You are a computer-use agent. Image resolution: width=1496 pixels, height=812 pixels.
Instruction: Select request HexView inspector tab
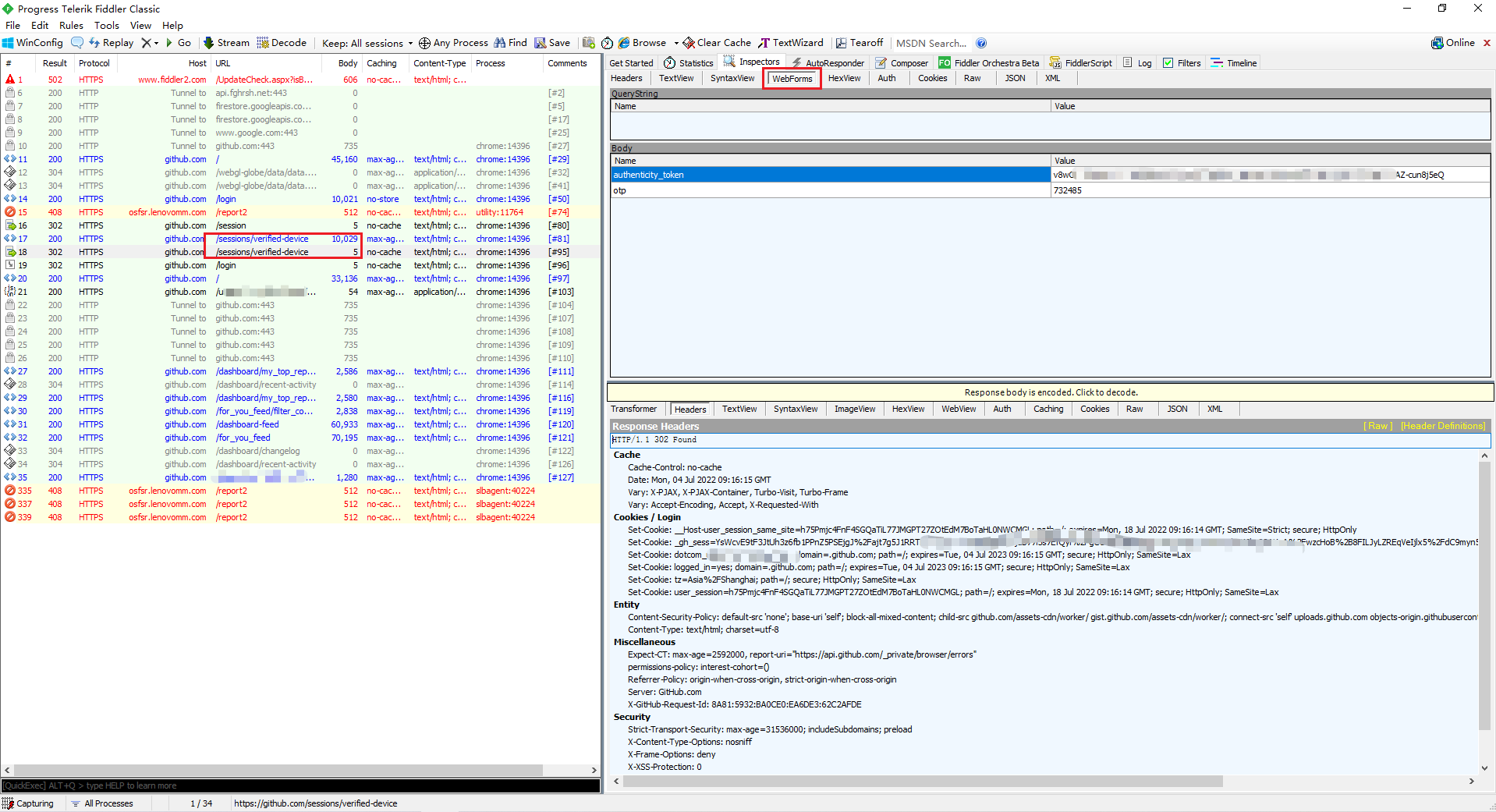pyautogui.click(x=844, y=78)
